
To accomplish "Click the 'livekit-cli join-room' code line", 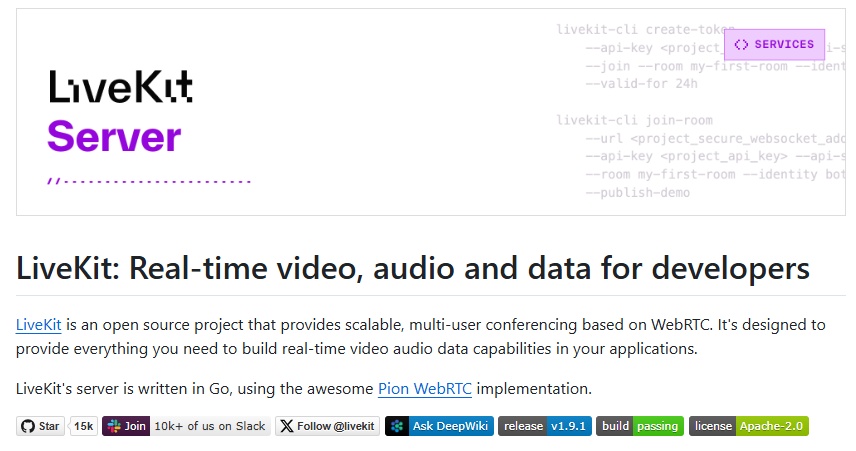I will [x=634, y=120].
